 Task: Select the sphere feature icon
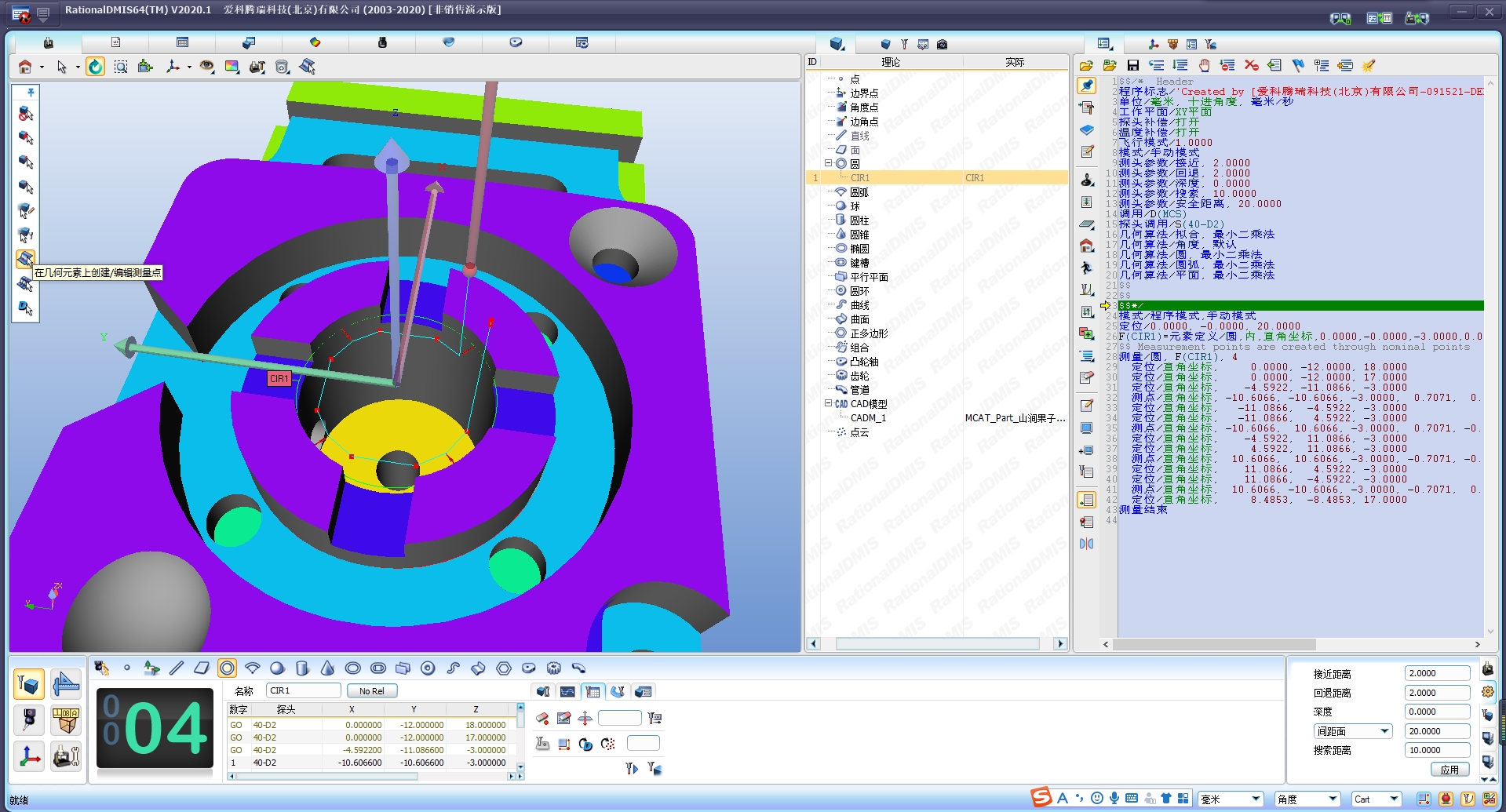(x=277, y=668)
